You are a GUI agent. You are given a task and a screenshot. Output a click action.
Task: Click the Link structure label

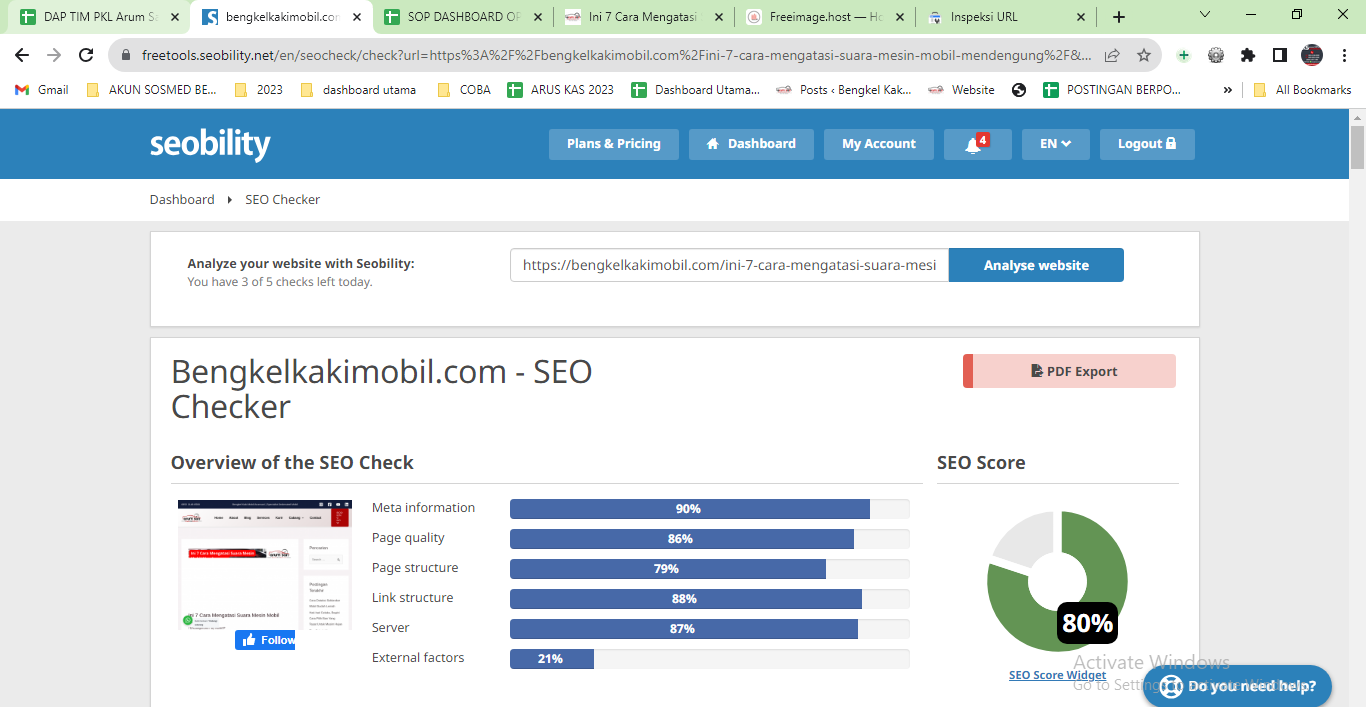coord(412,598)
